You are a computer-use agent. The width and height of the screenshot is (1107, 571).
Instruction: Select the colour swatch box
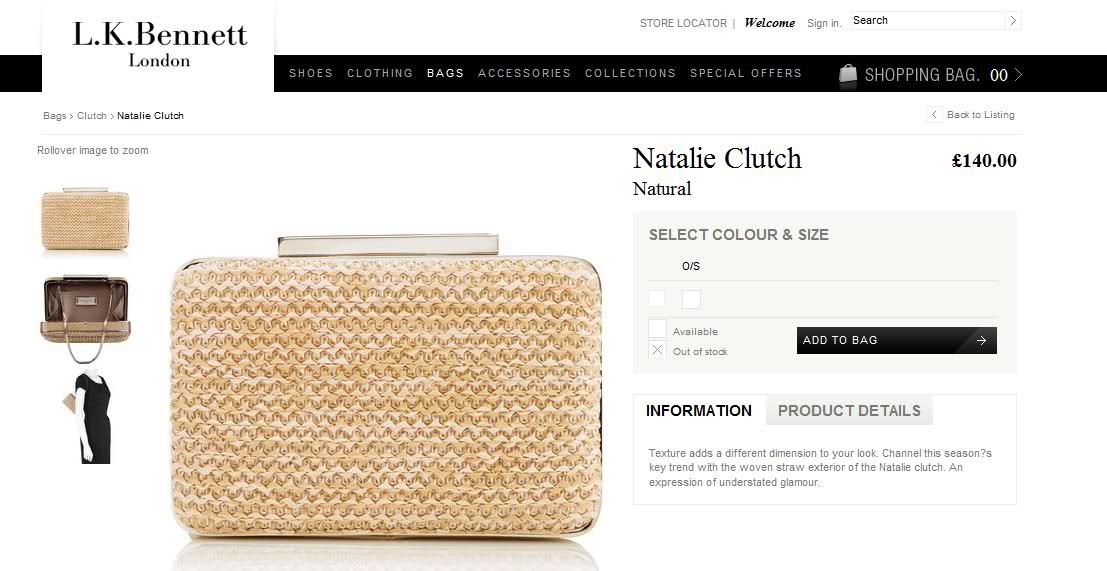tap(657, 299)
